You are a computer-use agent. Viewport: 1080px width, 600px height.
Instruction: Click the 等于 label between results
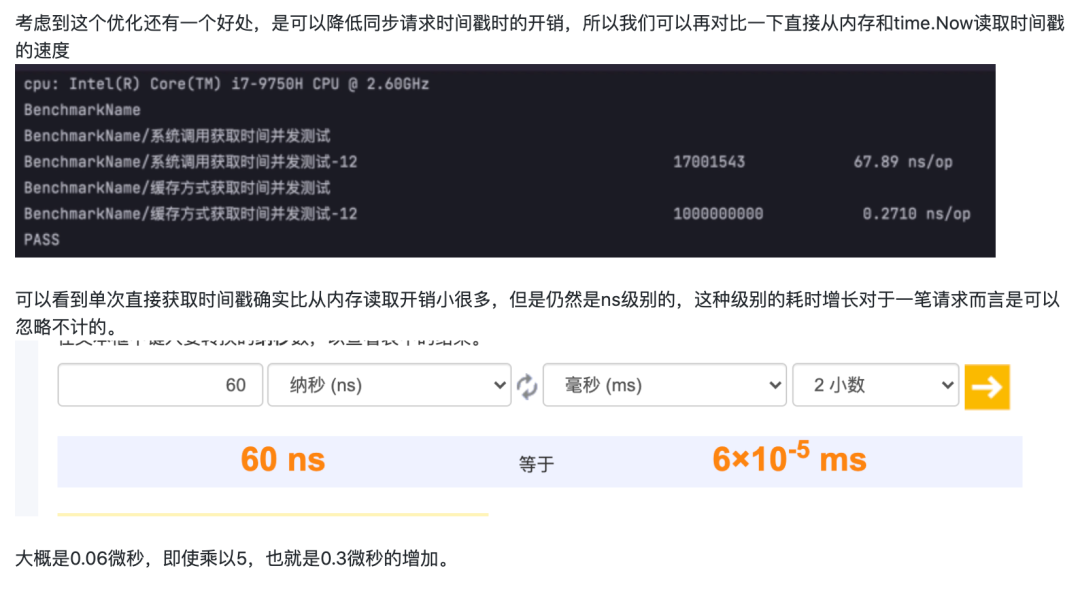coord(537,464)
